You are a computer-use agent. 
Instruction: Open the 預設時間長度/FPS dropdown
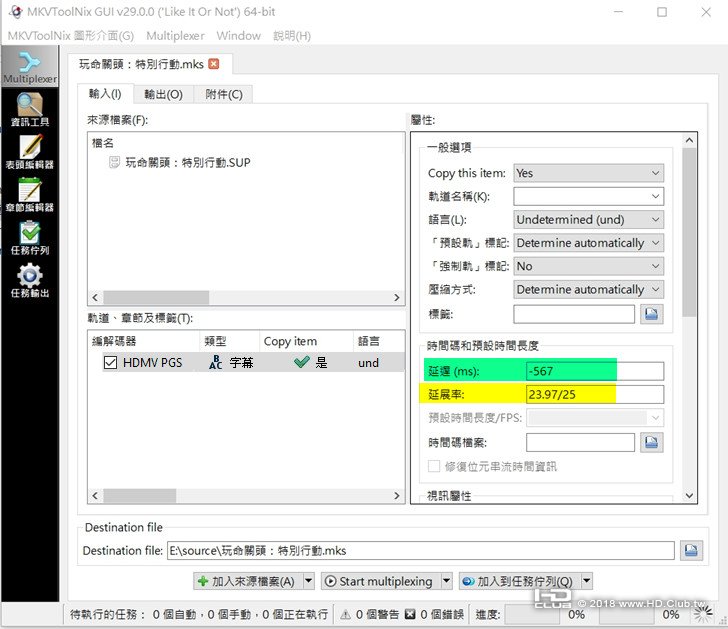tap(595, 418)
